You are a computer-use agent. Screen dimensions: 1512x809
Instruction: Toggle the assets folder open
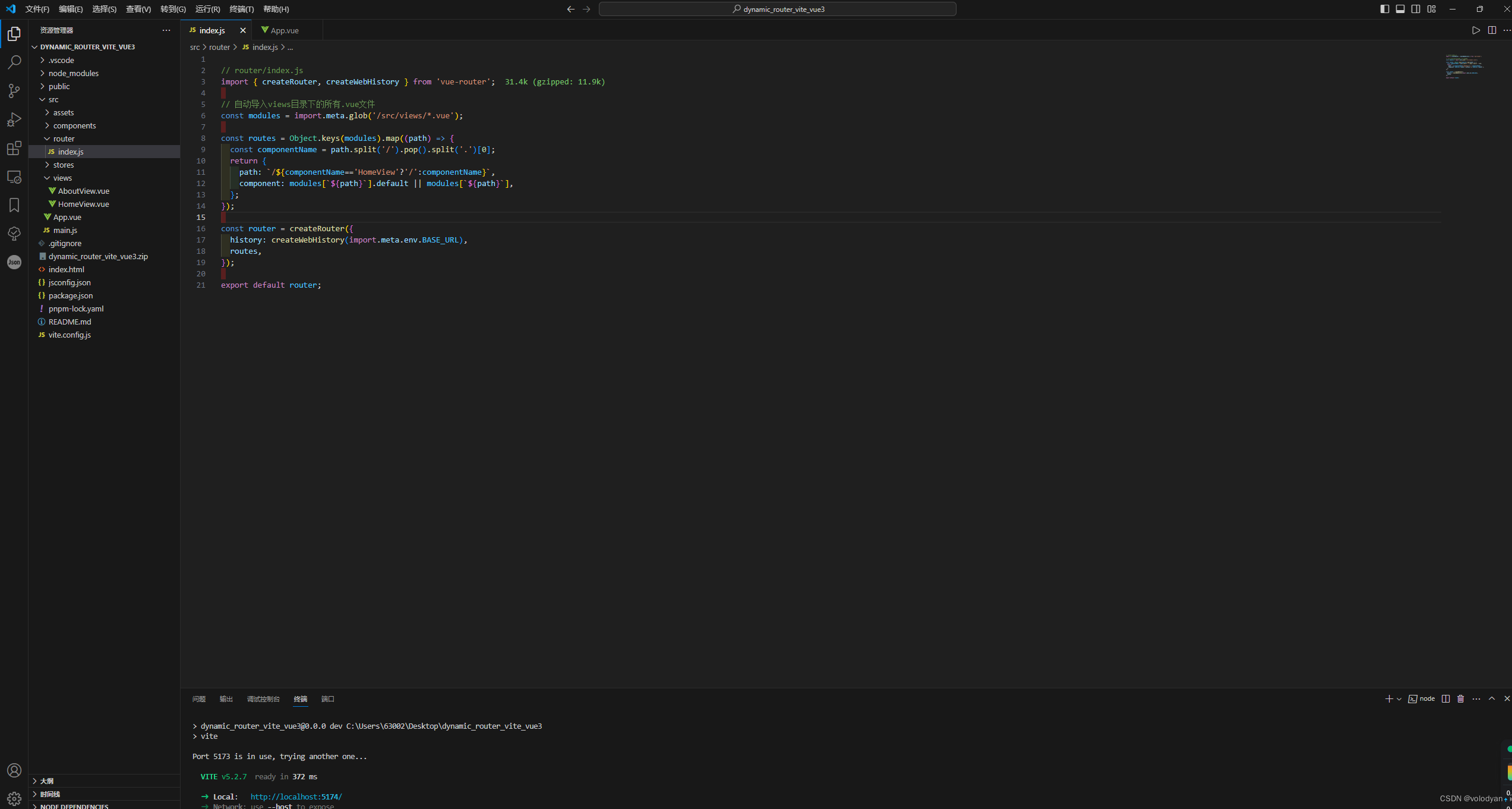(63, 112)
